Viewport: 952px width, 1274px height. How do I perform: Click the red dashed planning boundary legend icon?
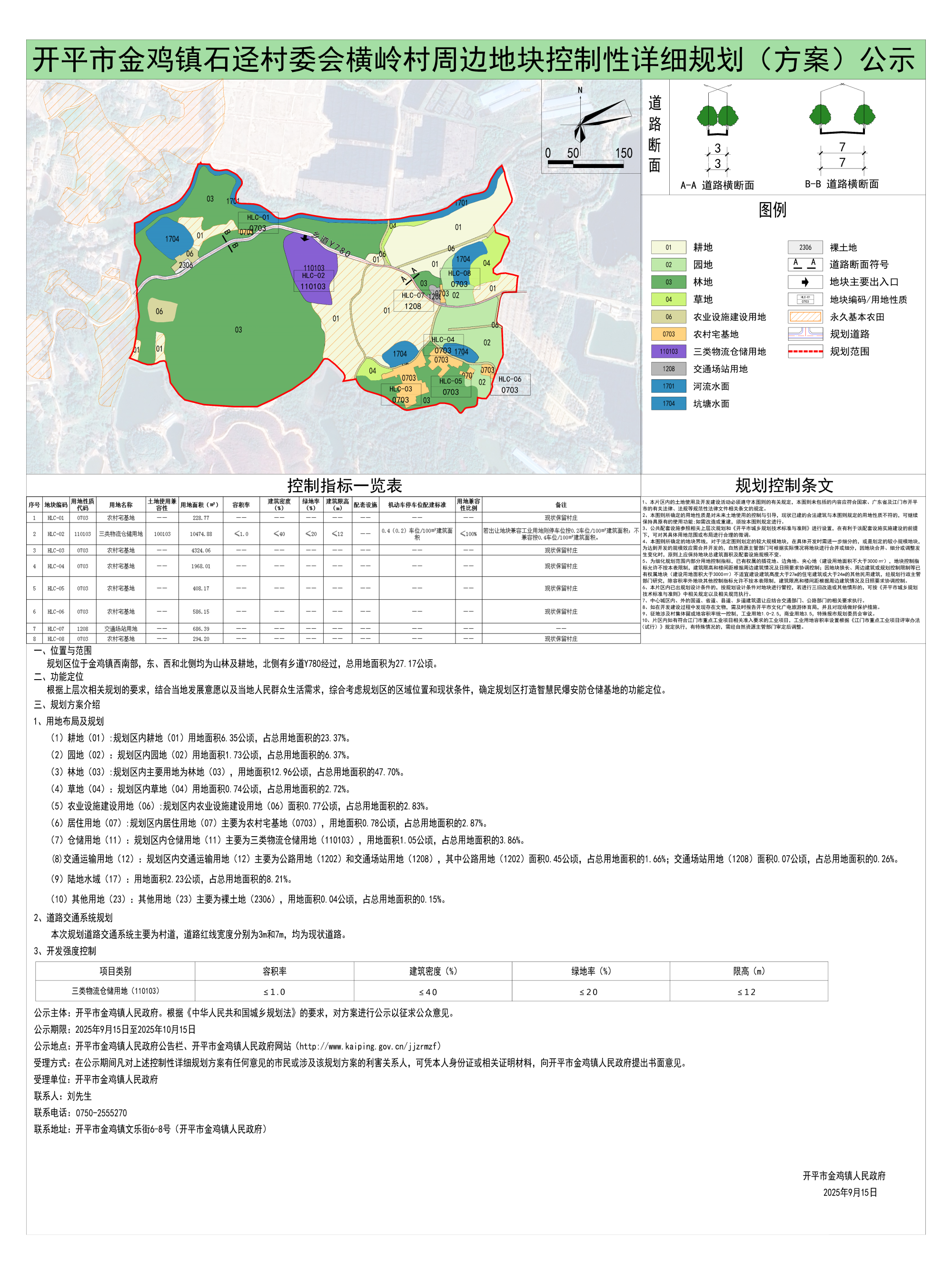805,351
